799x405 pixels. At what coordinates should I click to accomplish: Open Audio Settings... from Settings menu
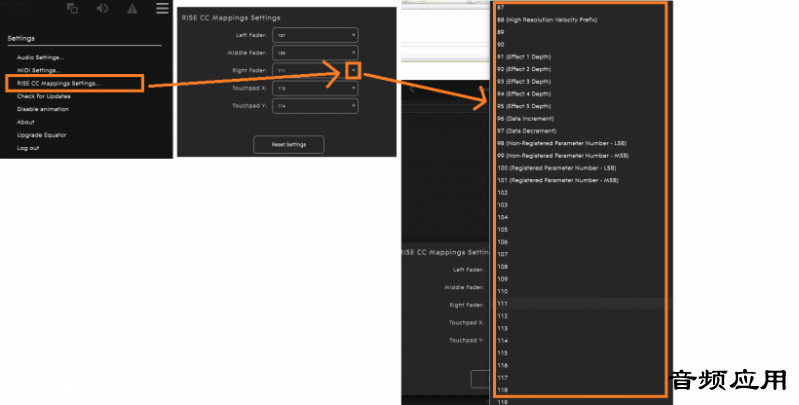pos(40,58)
